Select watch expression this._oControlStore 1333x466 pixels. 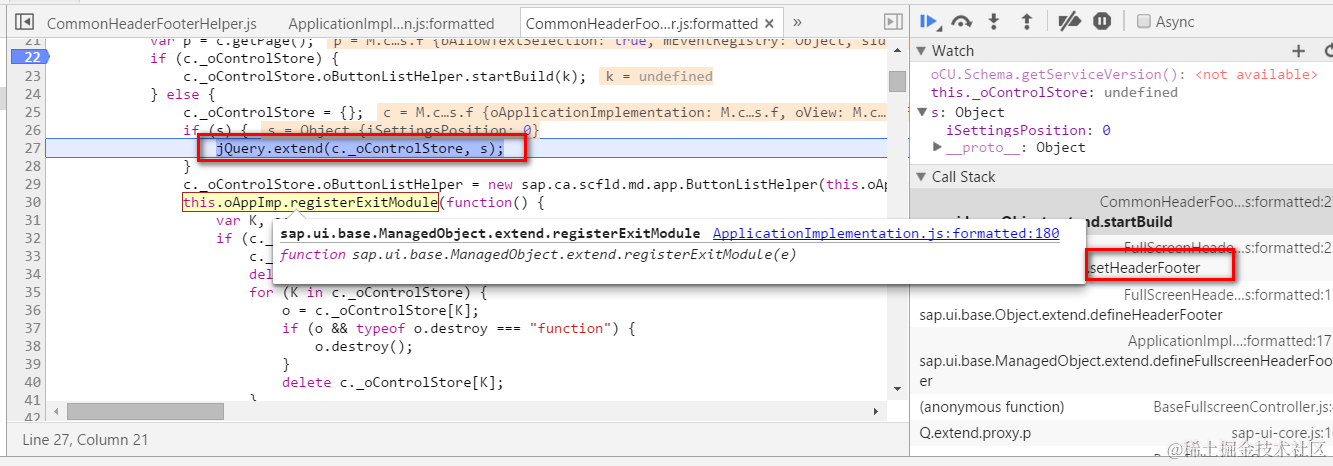point(1054,92)
